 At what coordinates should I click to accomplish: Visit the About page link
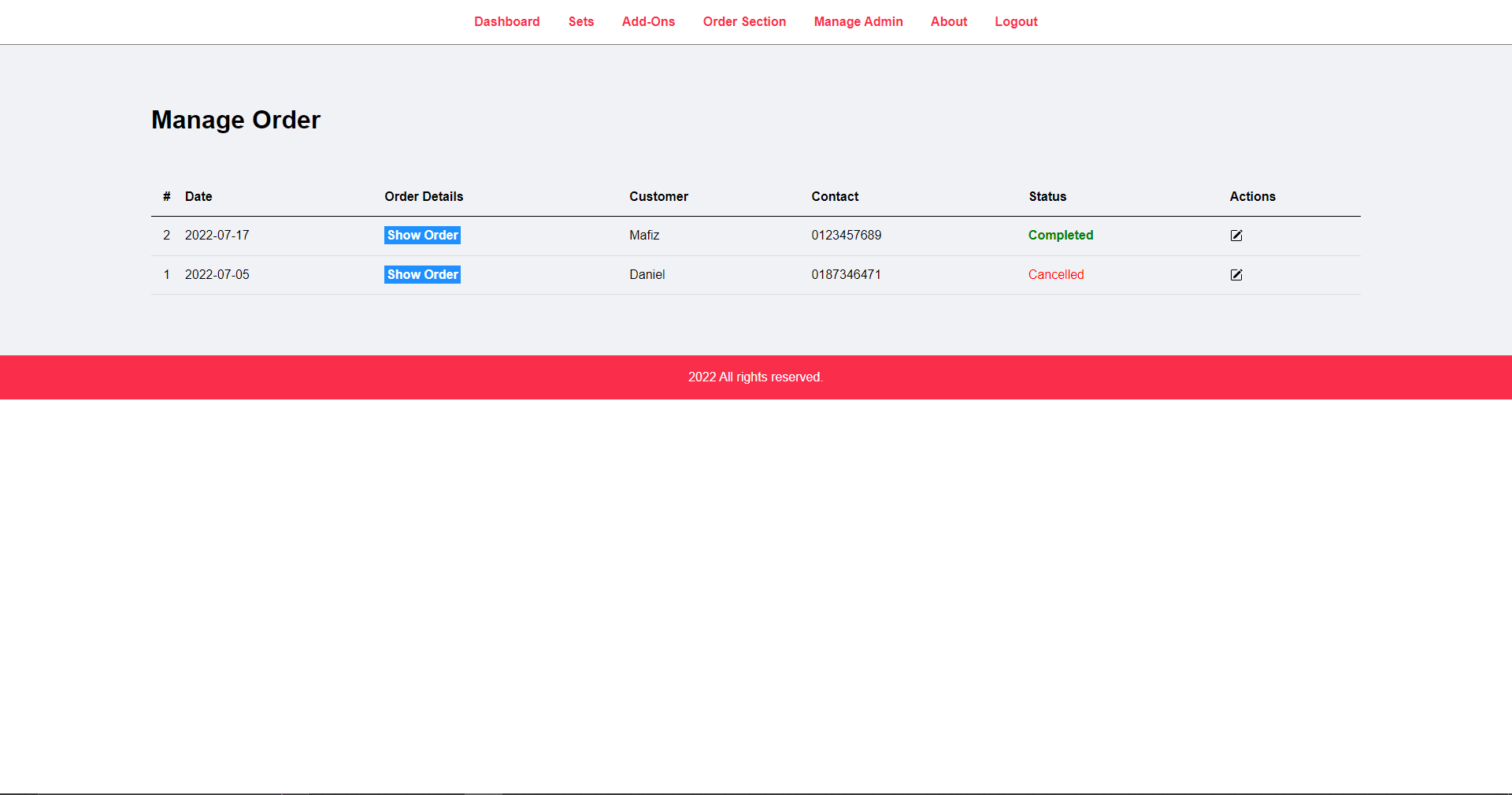949,22
